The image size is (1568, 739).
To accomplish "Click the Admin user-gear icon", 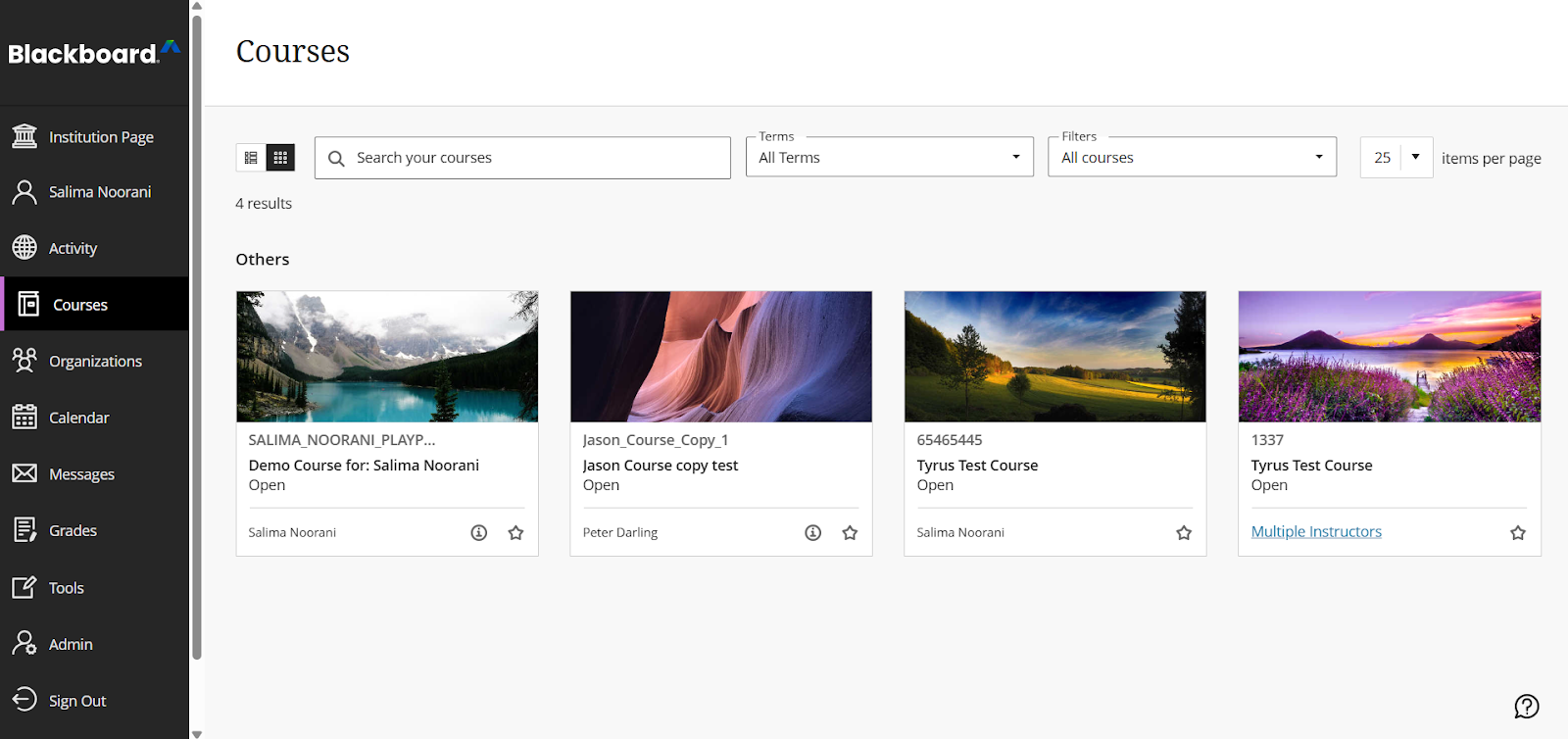I will (x=24, y=643).
